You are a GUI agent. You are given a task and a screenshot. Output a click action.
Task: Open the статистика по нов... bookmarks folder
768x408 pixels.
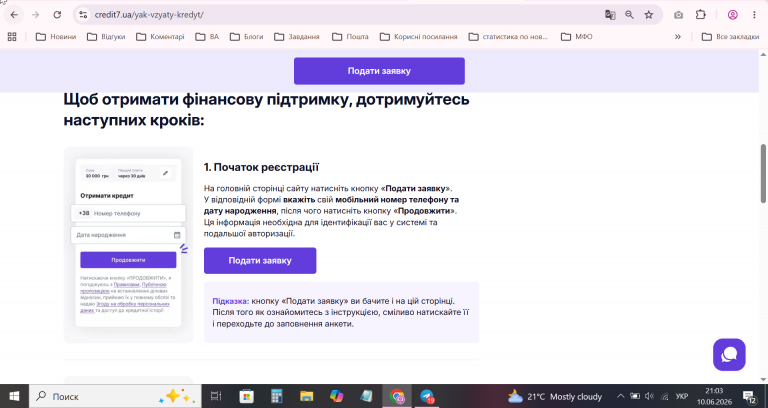(x=508, y=37)
